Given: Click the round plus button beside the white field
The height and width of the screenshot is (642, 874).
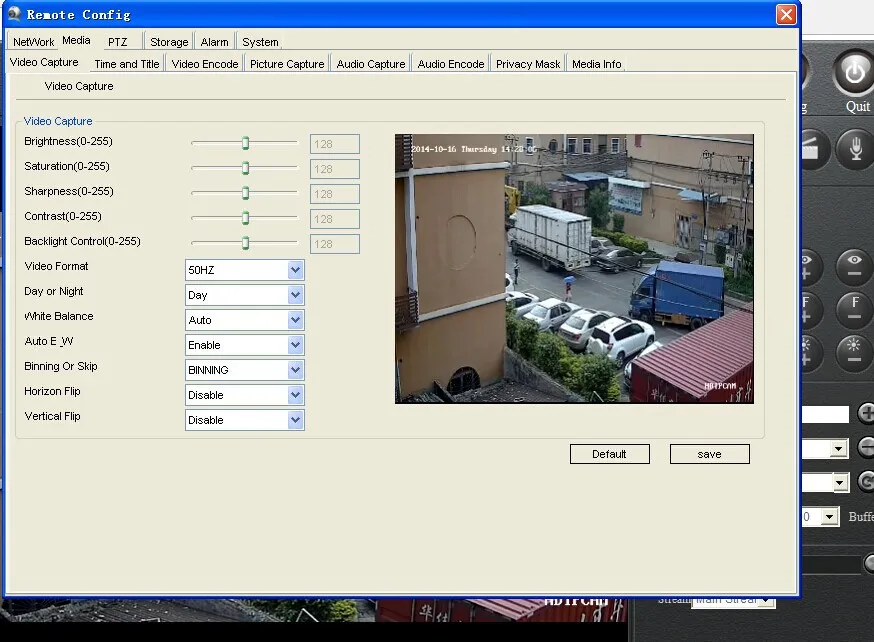Looking at the screenshot, I should pos(866,414).
